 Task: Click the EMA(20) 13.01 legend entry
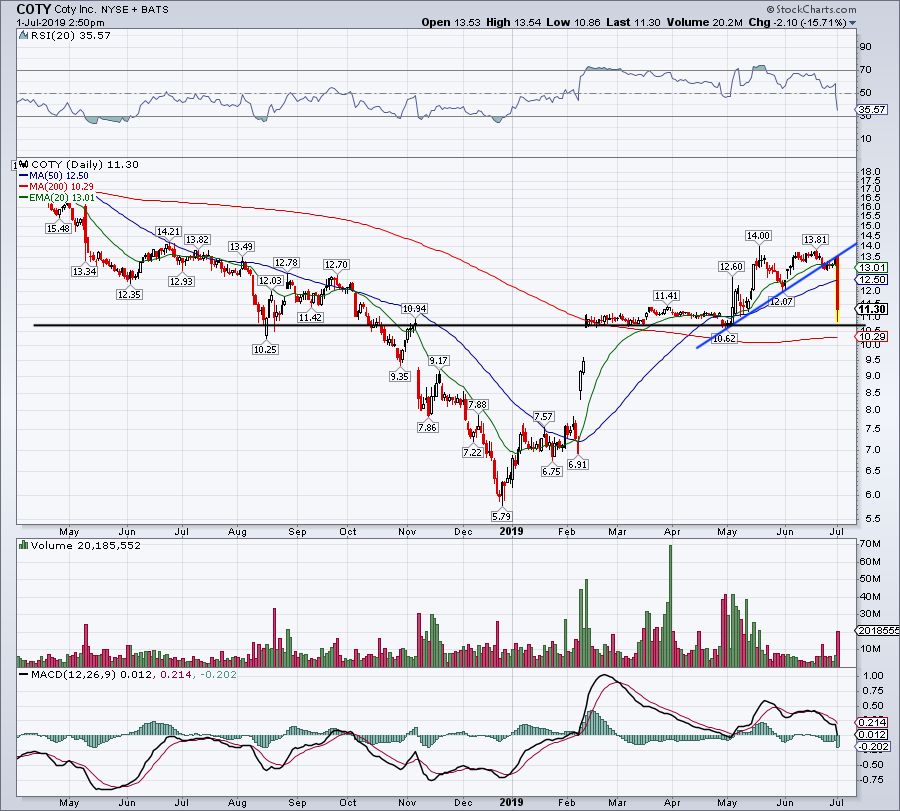[x=56, y=197]
